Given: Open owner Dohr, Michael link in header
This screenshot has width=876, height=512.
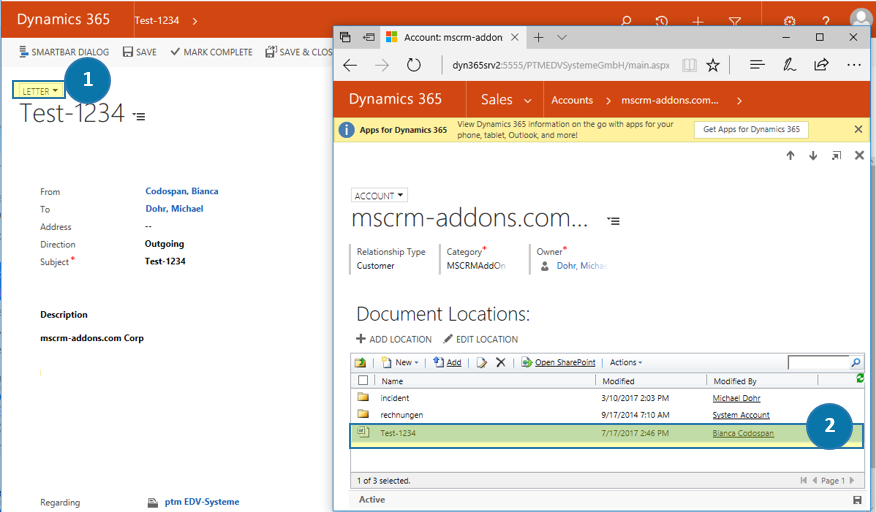Looking at the screenshot, I should point(581,266).
